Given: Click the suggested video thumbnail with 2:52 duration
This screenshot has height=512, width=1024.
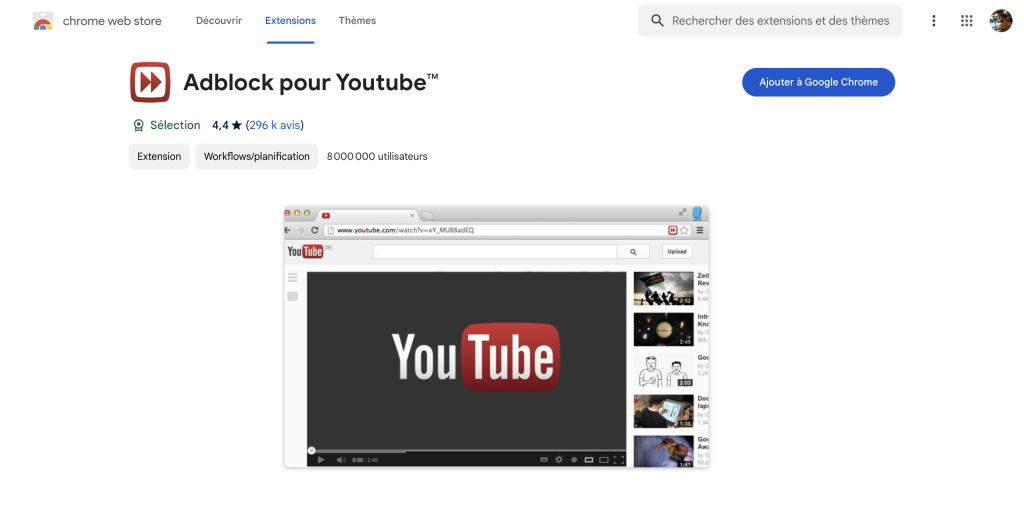Looking at the screenshot, I should [664, 289].
